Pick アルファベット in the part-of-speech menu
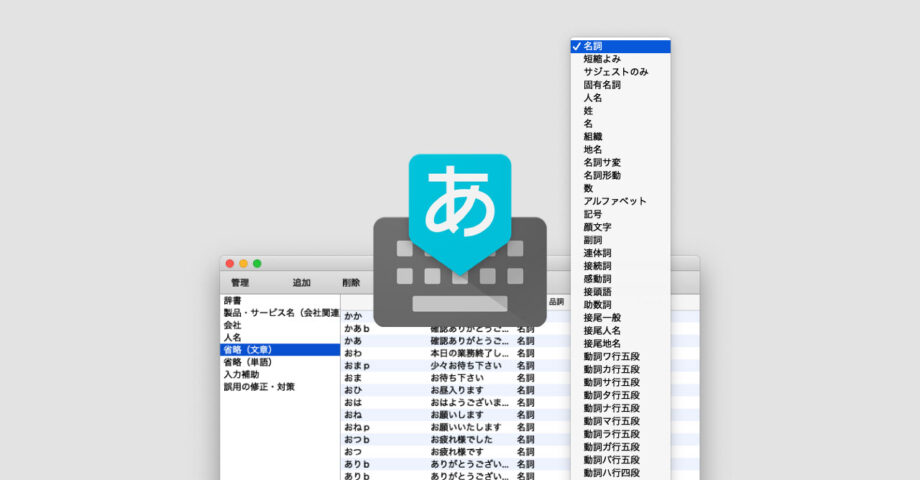 pos(615,201)
